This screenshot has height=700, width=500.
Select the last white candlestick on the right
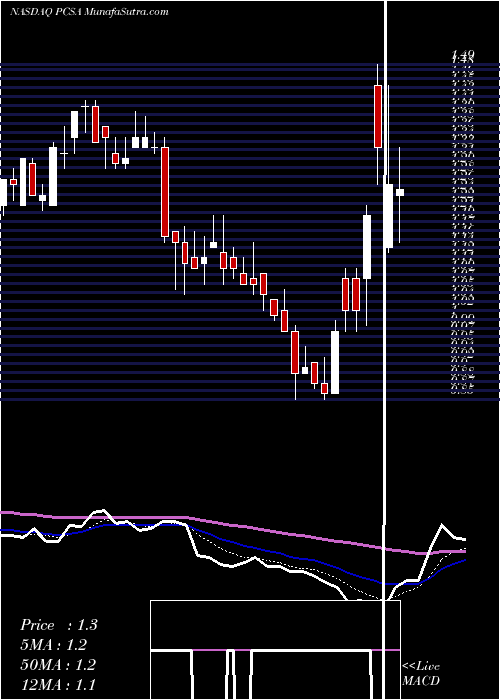(400, 192)
